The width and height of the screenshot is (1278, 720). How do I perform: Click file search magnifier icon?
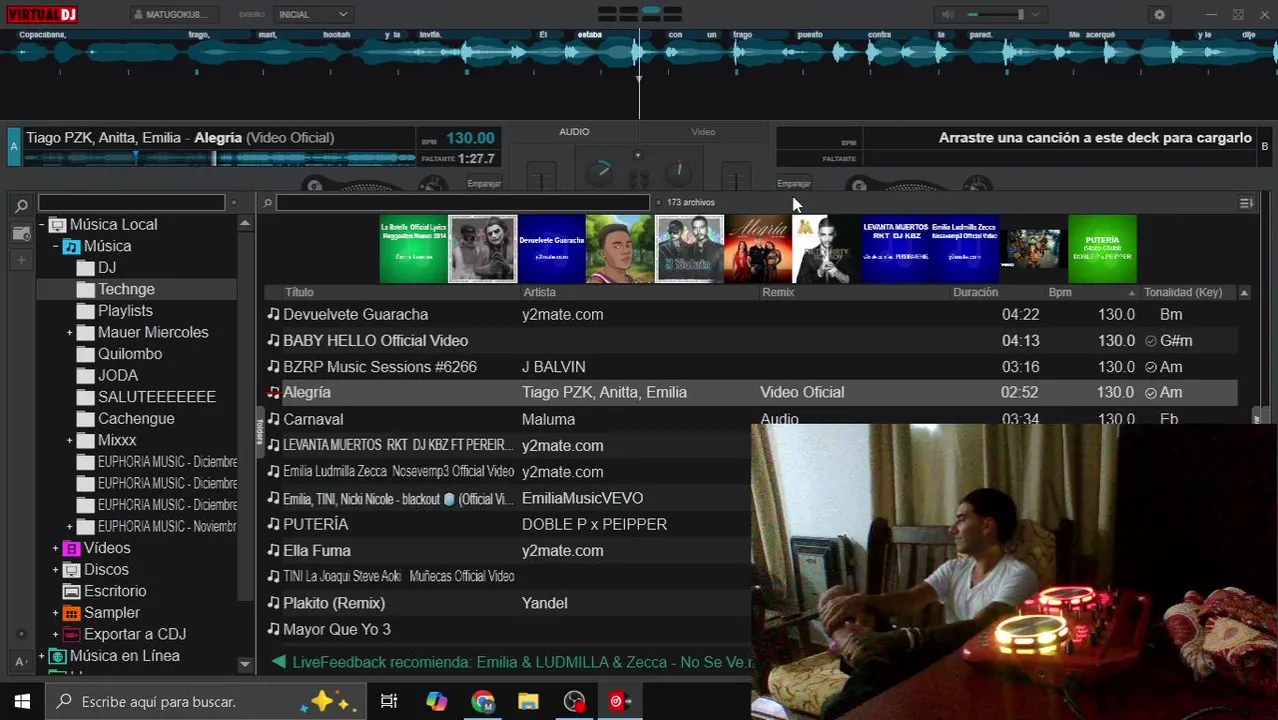(267, 203)
